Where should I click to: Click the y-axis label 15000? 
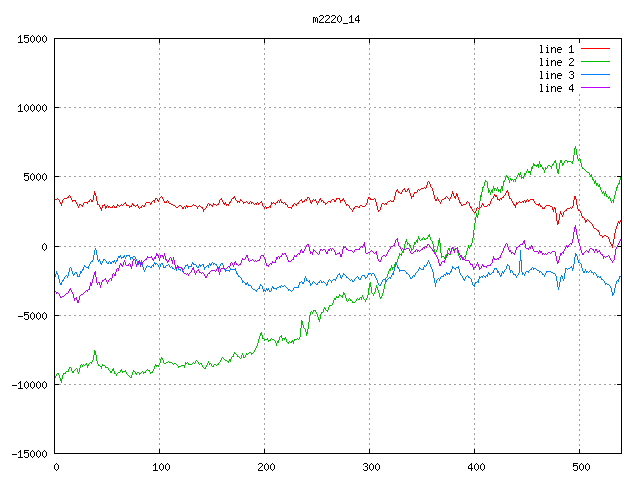pyautogui.click(x=32, y=39)
